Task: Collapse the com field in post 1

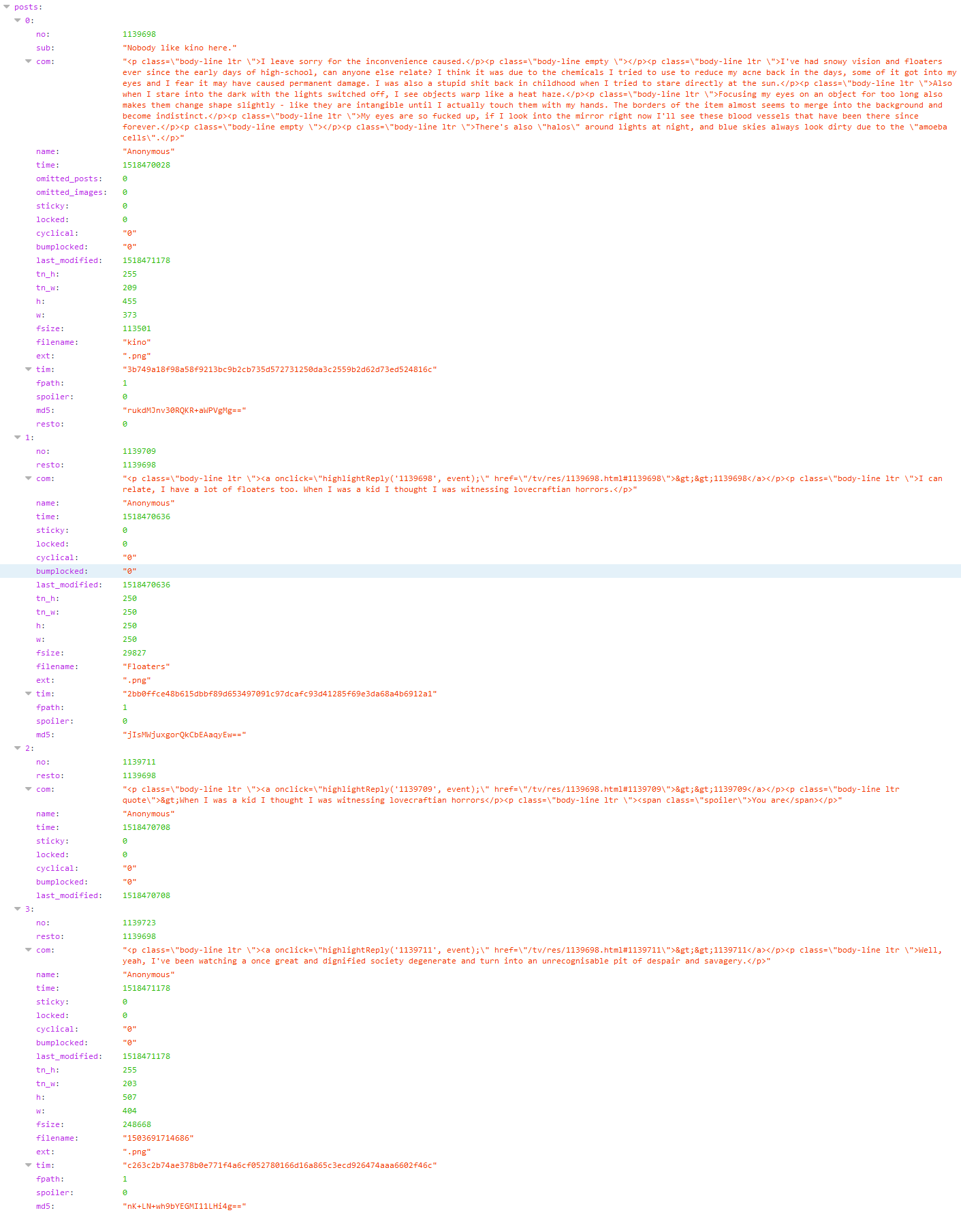Action: click(29, 478)
